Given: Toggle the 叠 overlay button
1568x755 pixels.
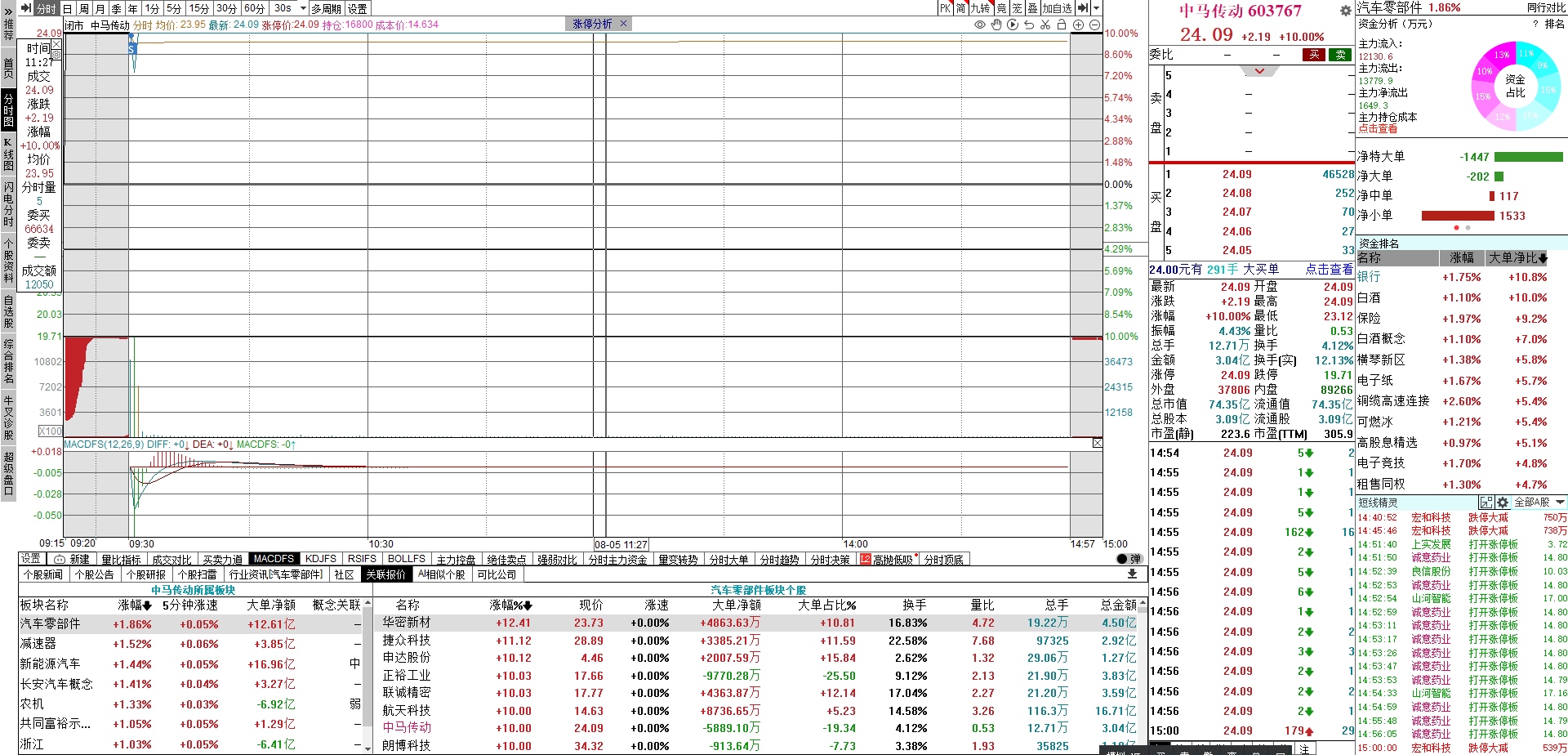Looking at the screenshot, I should tap(1032, 8).
